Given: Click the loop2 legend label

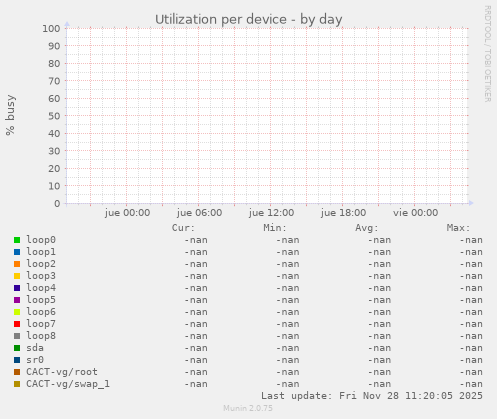Looking at the screenshot, I should coord(41,264).
